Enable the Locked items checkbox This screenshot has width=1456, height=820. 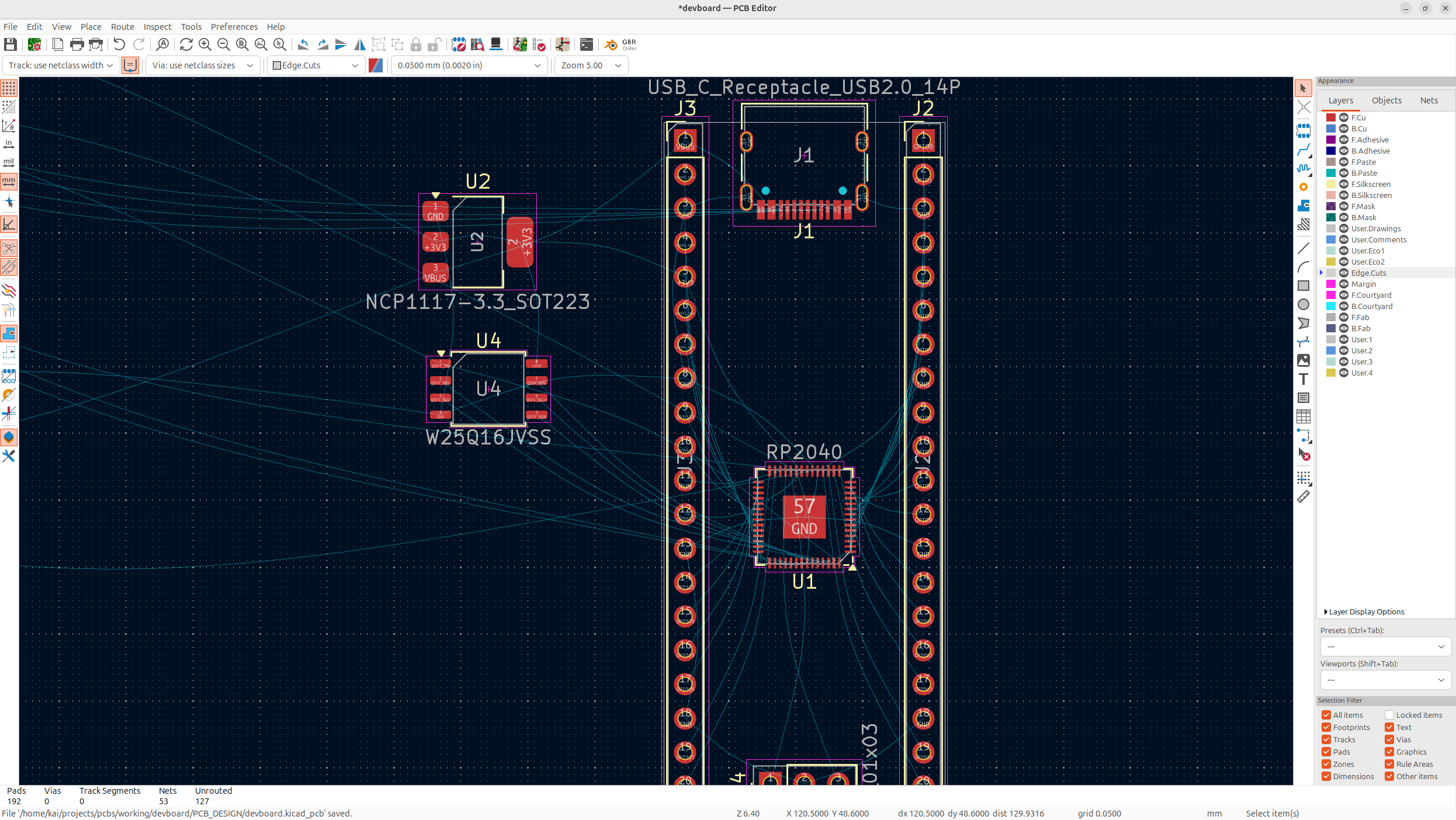pyautogui.click(x=1389, y=715)
